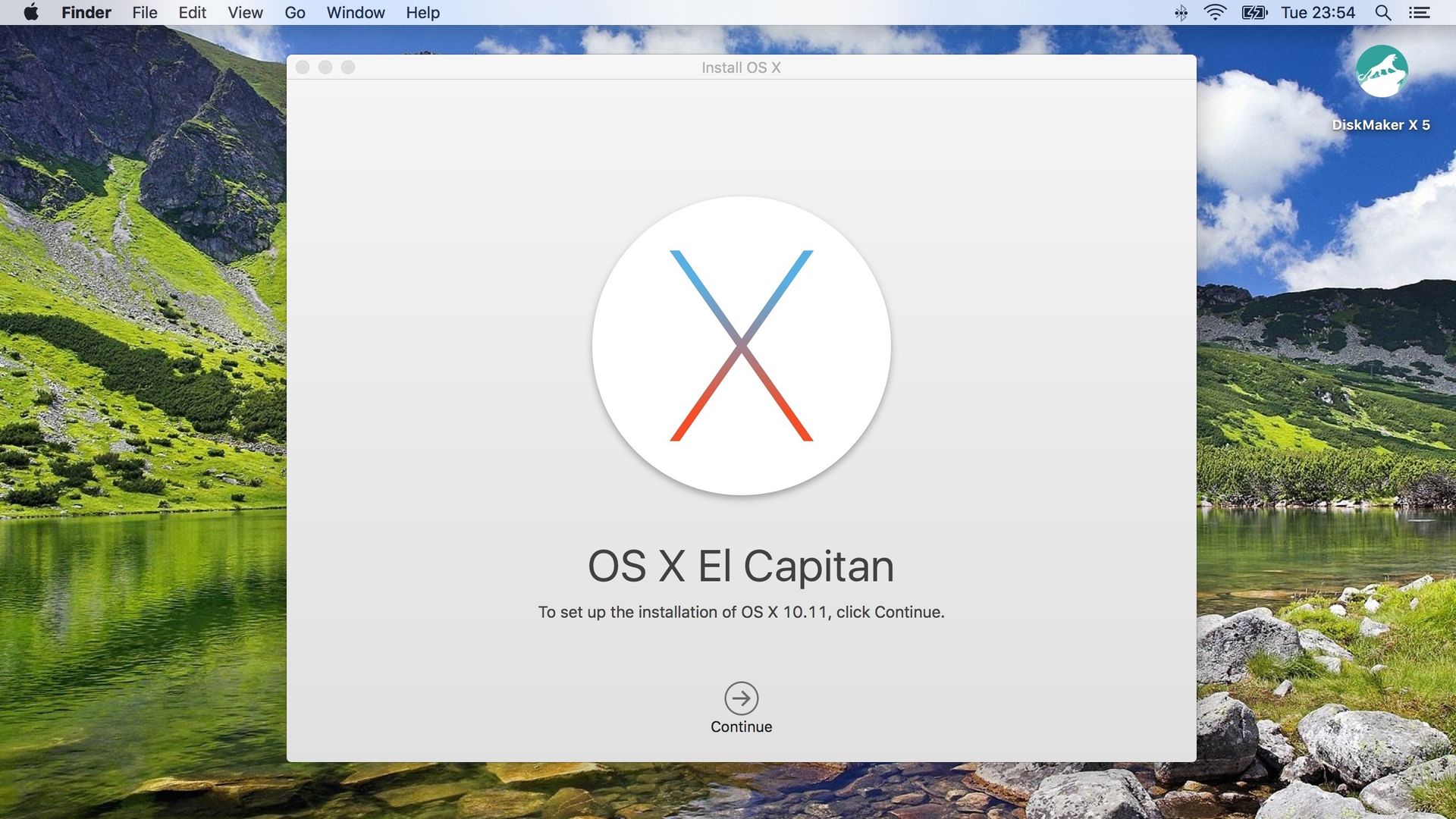Click the Install OS X title bar

[x=742, y=67]
